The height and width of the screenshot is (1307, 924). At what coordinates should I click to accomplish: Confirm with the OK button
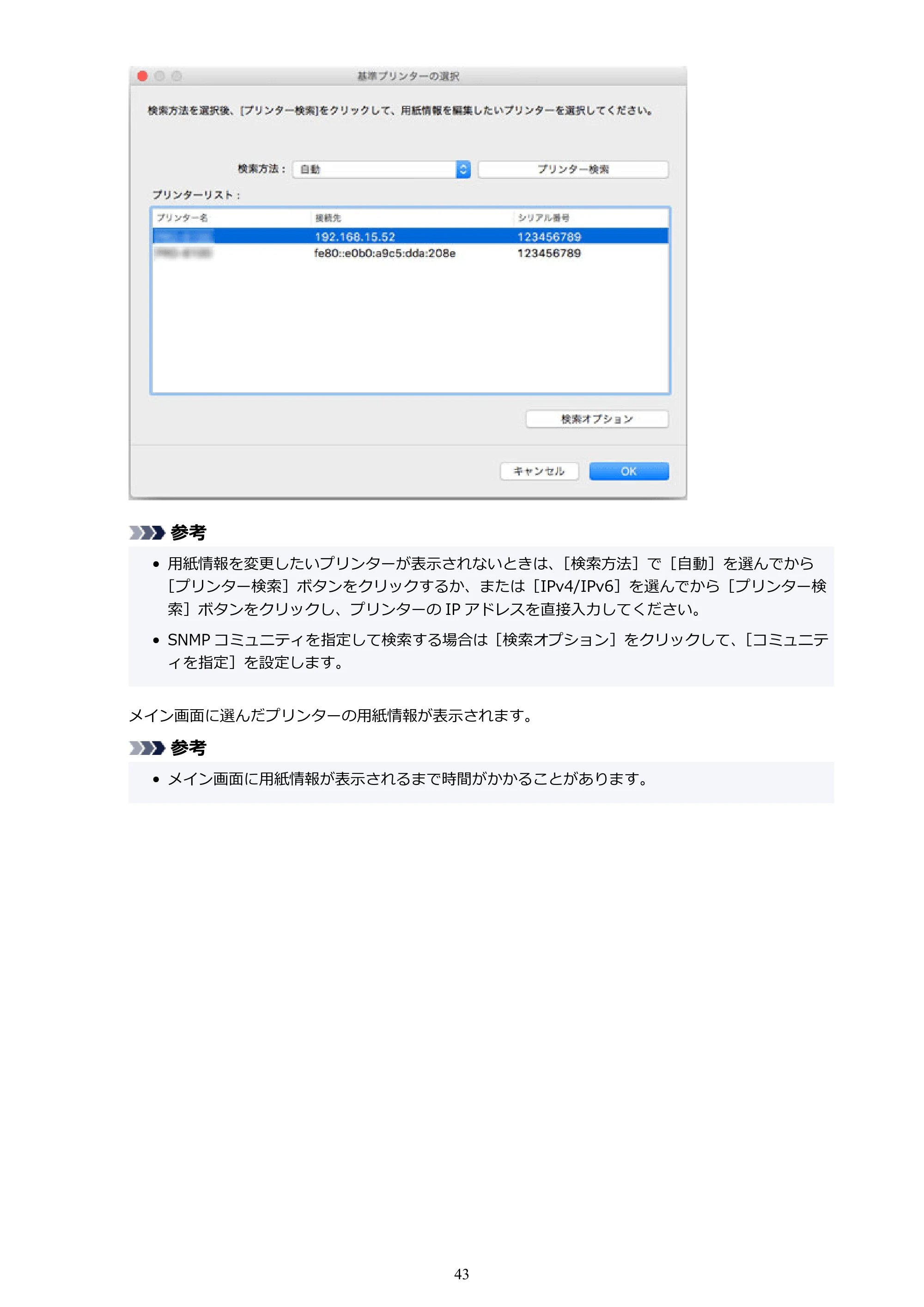pos(628,471)
